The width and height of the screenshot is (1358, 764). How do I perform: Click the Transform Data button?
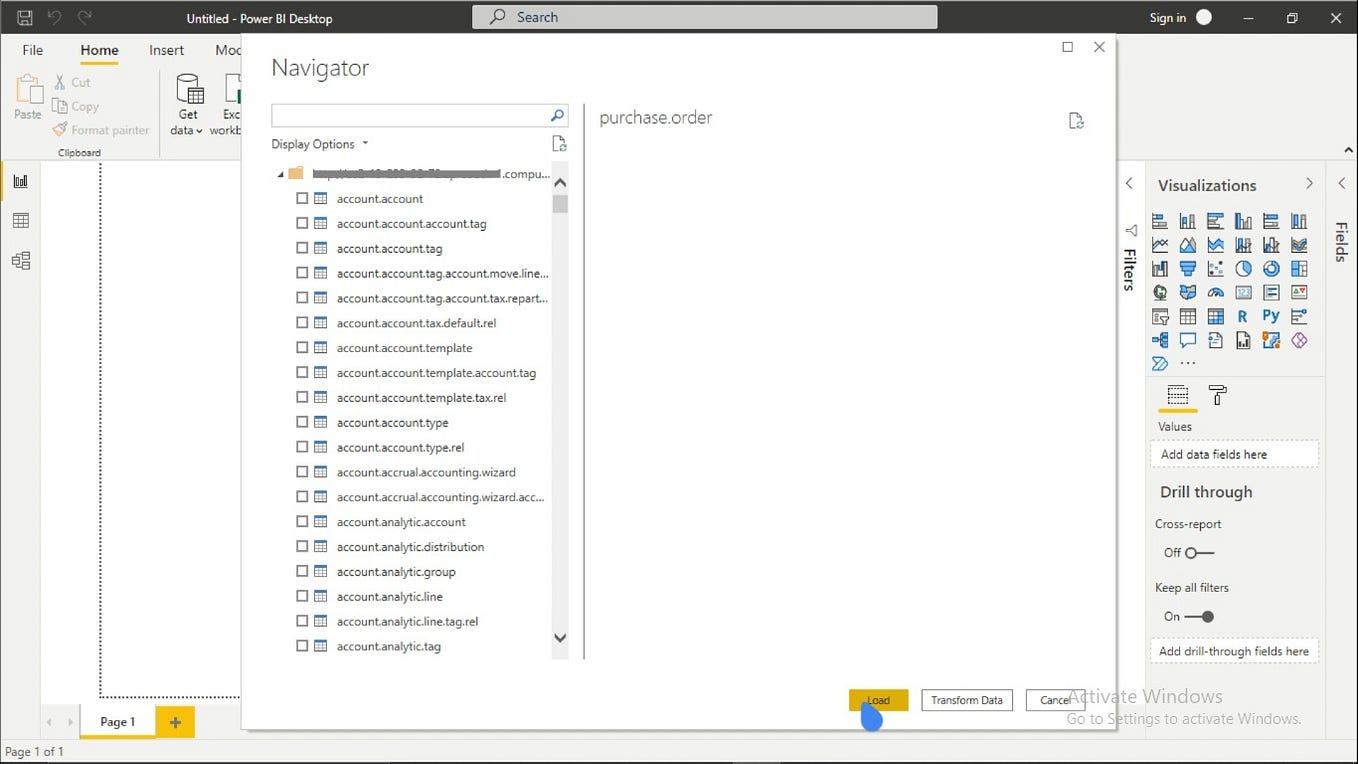pos(966,700)
